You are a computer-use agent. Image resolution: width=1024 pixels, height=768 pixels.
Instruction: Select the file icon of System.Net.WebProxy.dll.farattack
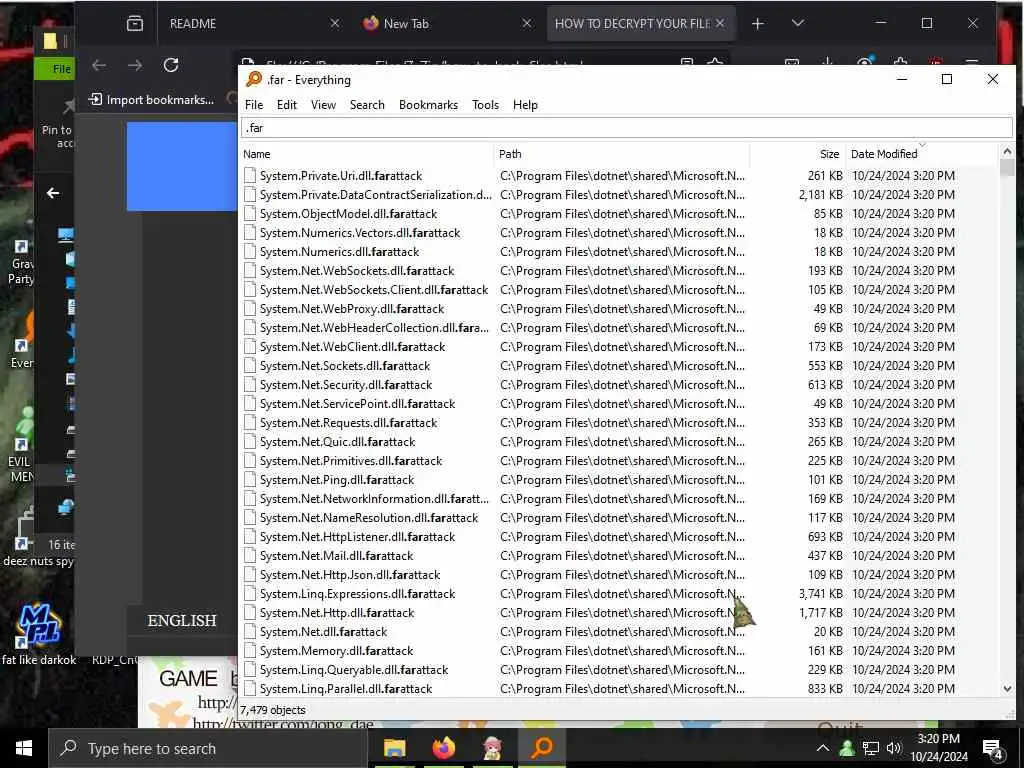tap(250, 308)
